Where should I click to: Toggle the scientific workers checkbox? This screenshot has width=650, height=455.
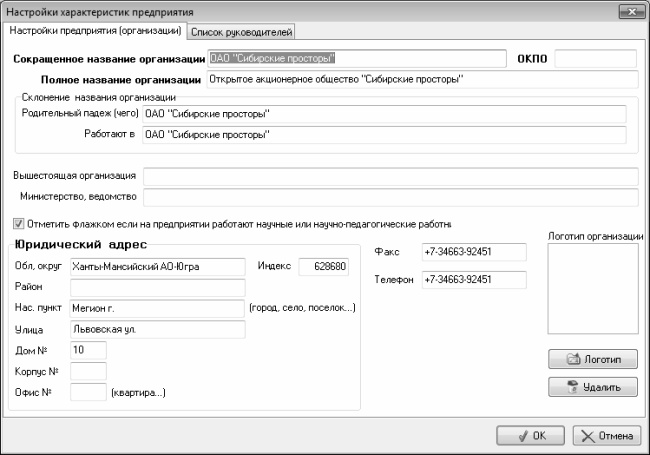[17, 223]
